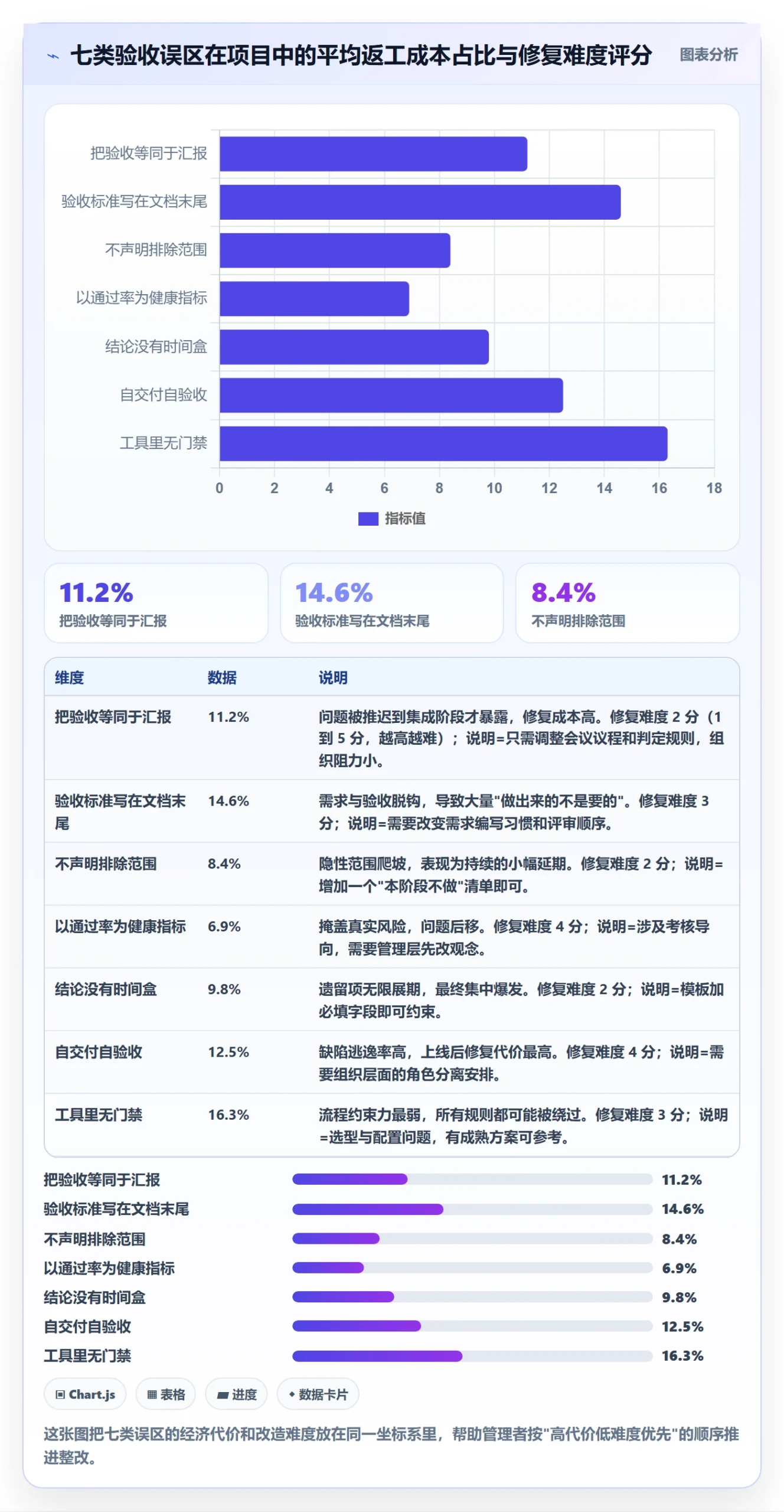Click the 结论没有时间盒 chart bar
The width and height of the screenshot is (784, 1512).
(x=354, y=347)
